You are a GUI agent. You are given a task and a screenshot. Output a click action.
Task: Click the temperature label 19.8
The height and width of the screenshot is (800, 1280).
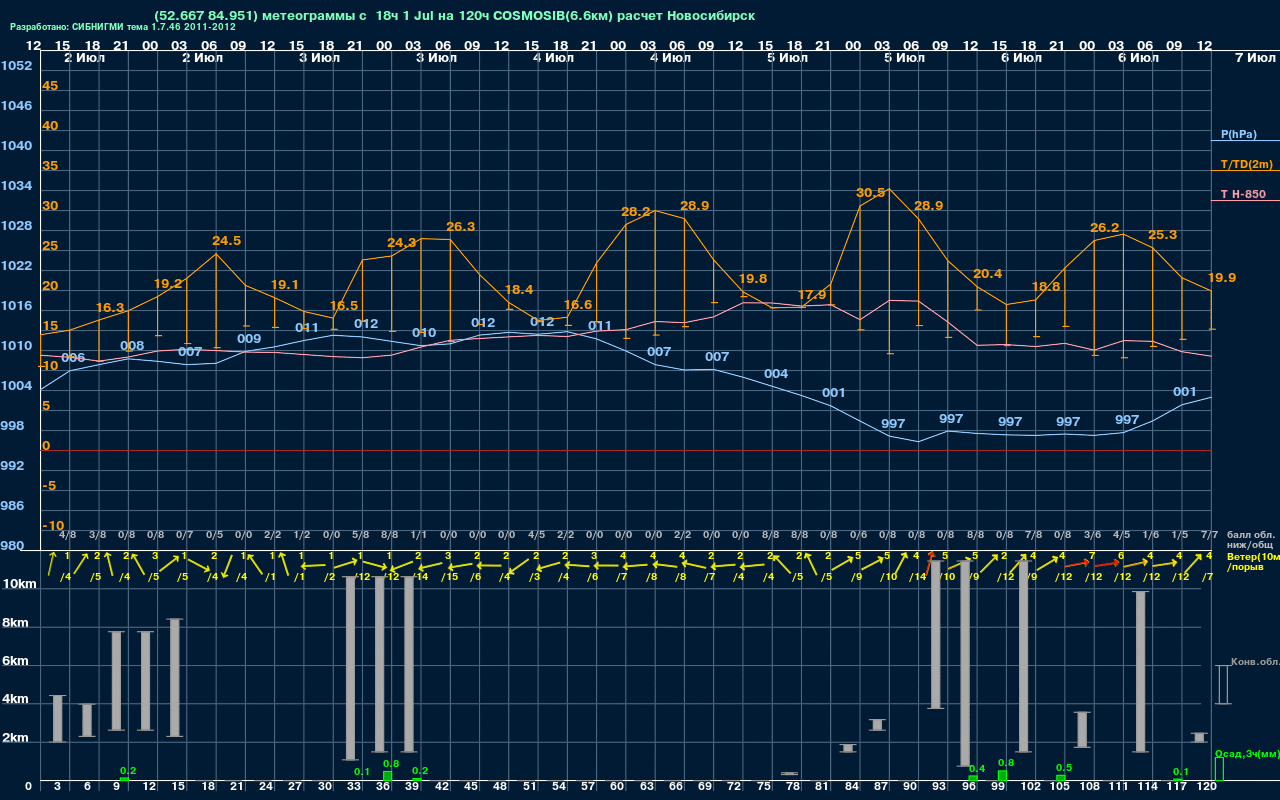753,279
